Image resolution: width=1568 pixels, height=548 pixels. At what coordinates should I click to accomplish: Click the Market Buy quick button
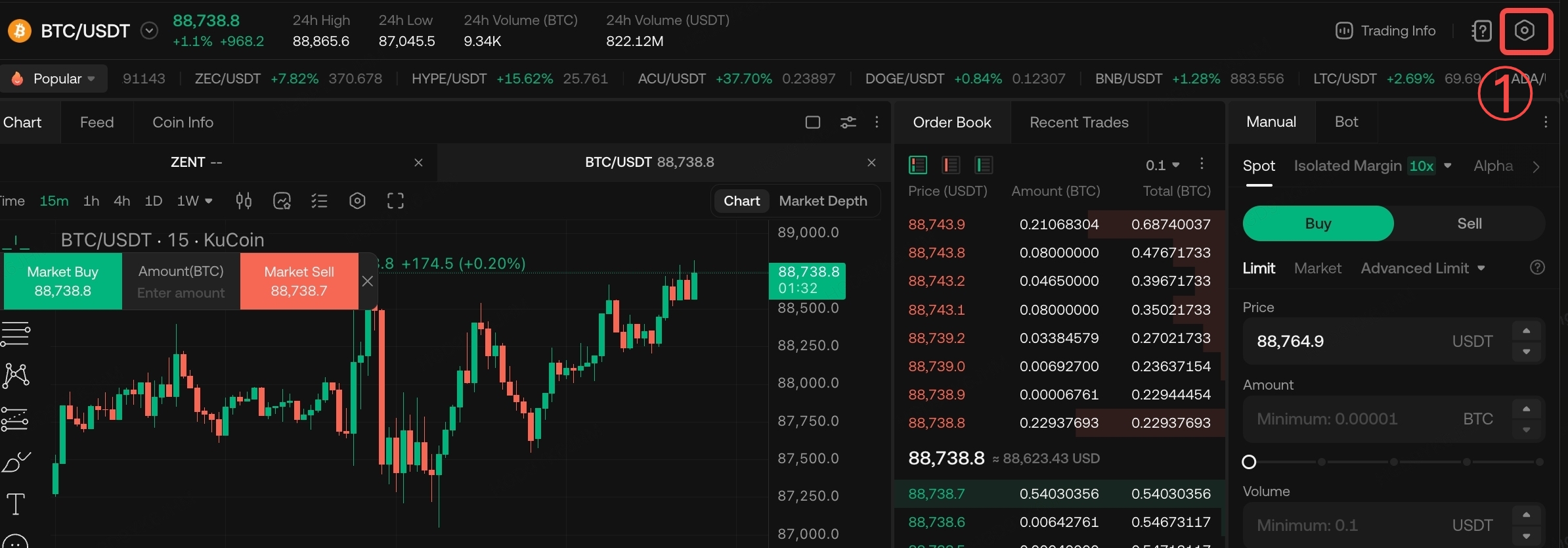tap(63, 281)
